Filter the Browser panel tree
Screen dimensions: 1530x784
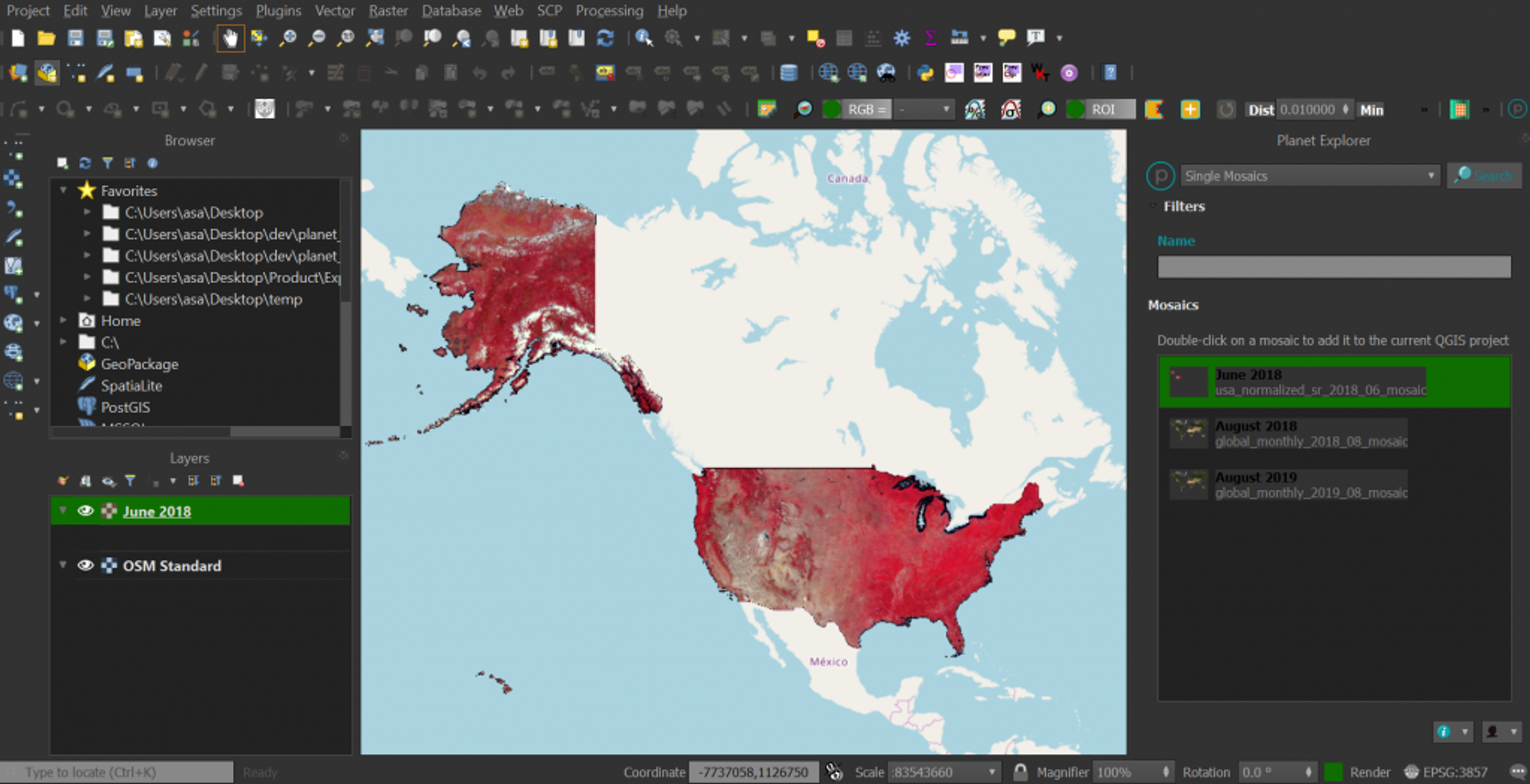click(x=108, y=163)
